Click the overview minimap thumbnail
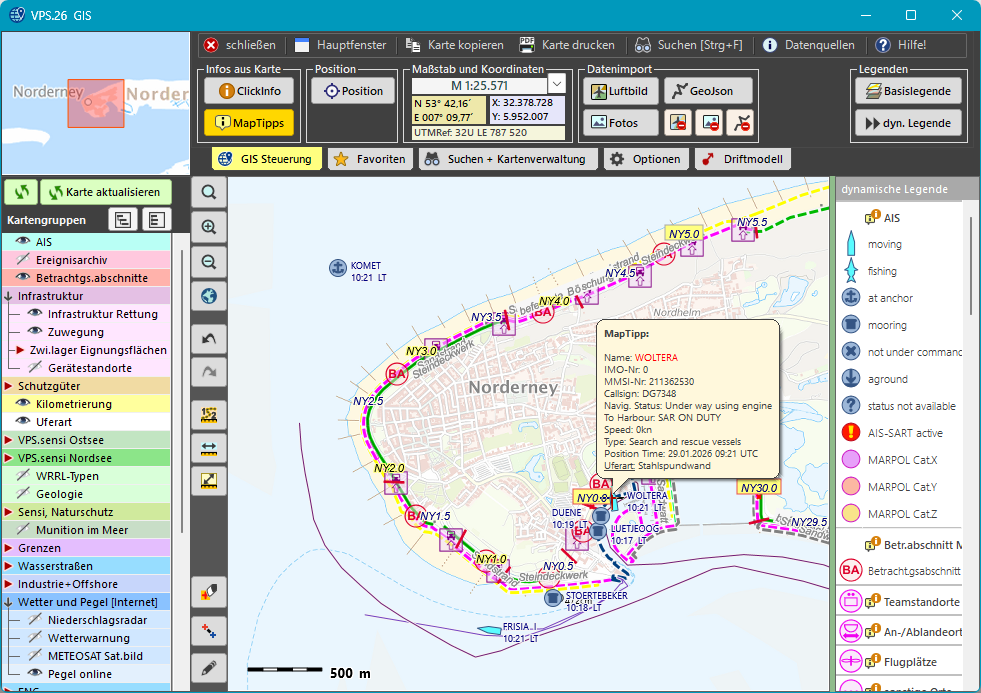Viewport: 981px width, 693px height. (95, 102)
